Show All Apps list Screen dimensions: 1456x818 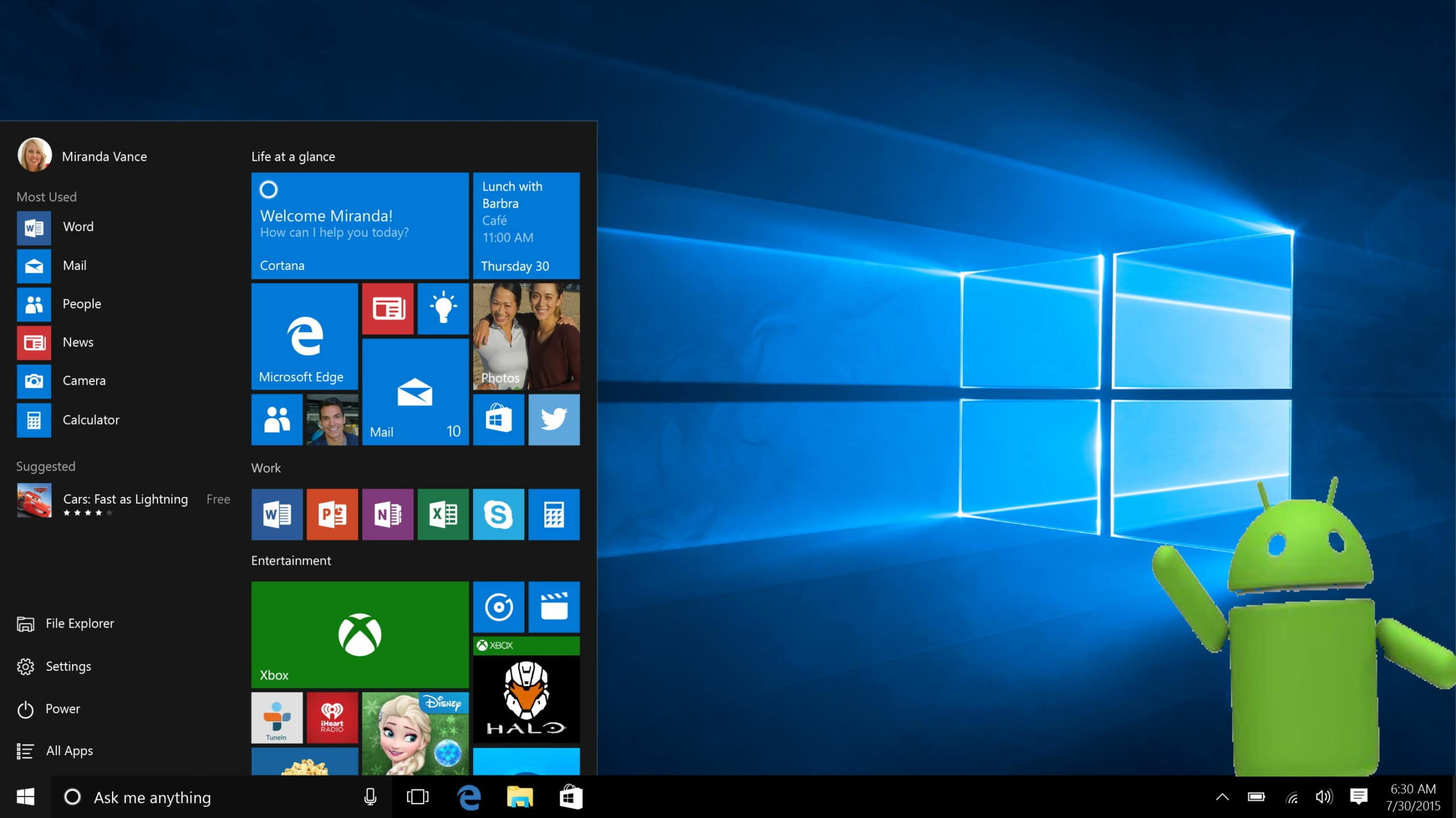pos(55,751)
